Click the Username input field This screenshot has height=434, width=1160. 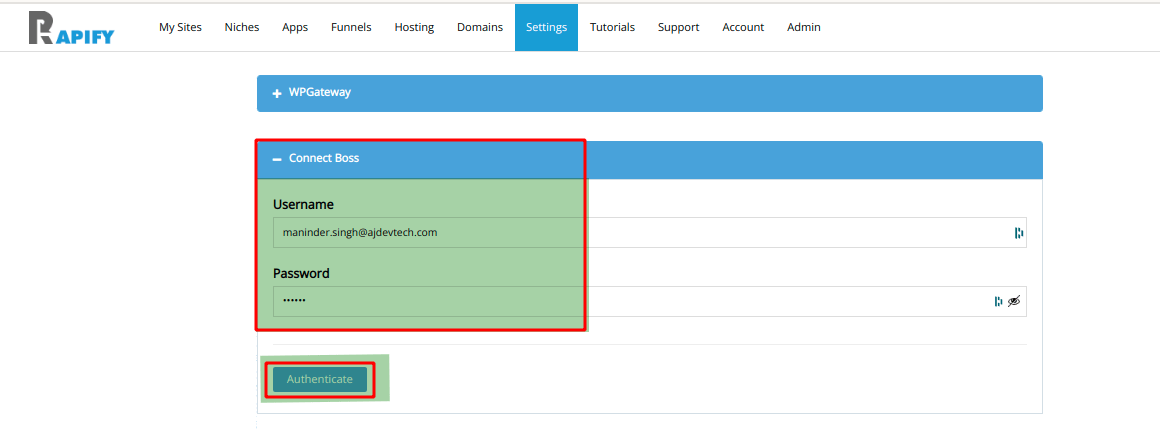640,233
